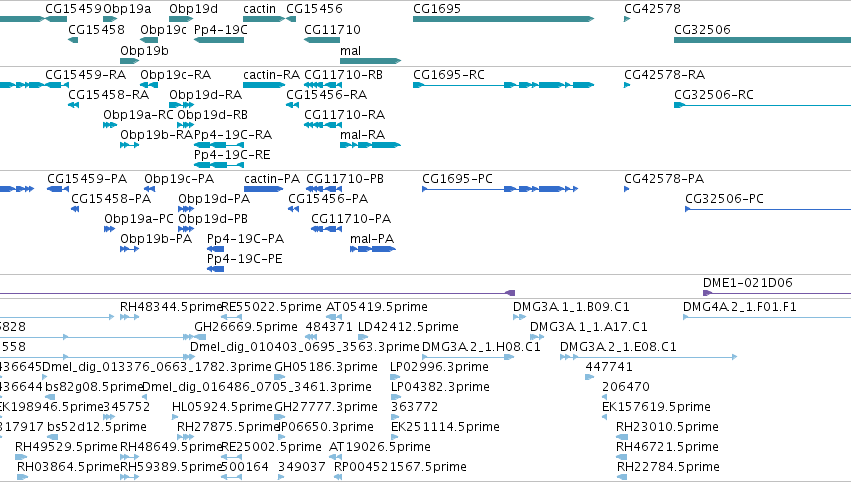The width and height of the screenshot is (851, 482).
Task: Click the DMG3A.2_1.E08.C1 label
Action: (618, 346)
